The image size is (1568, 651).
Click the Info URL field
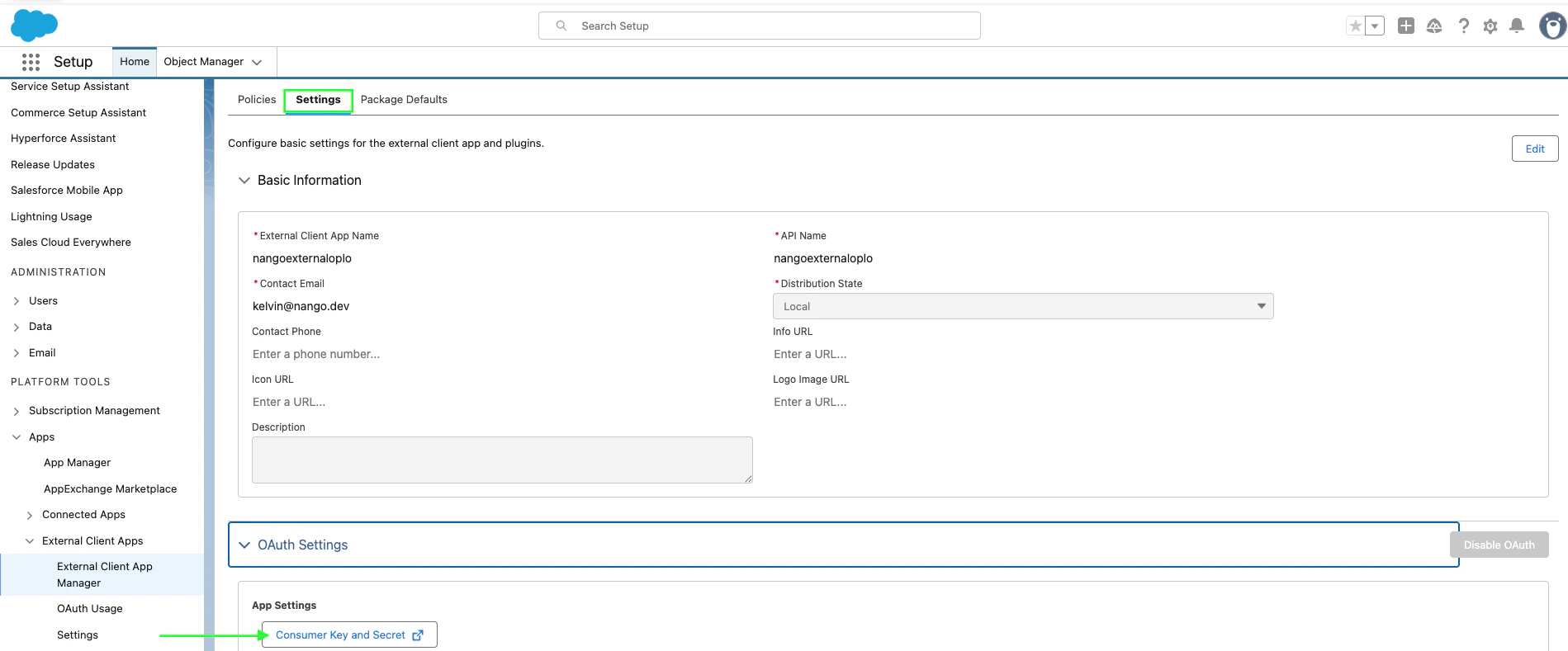(1022, 354)
